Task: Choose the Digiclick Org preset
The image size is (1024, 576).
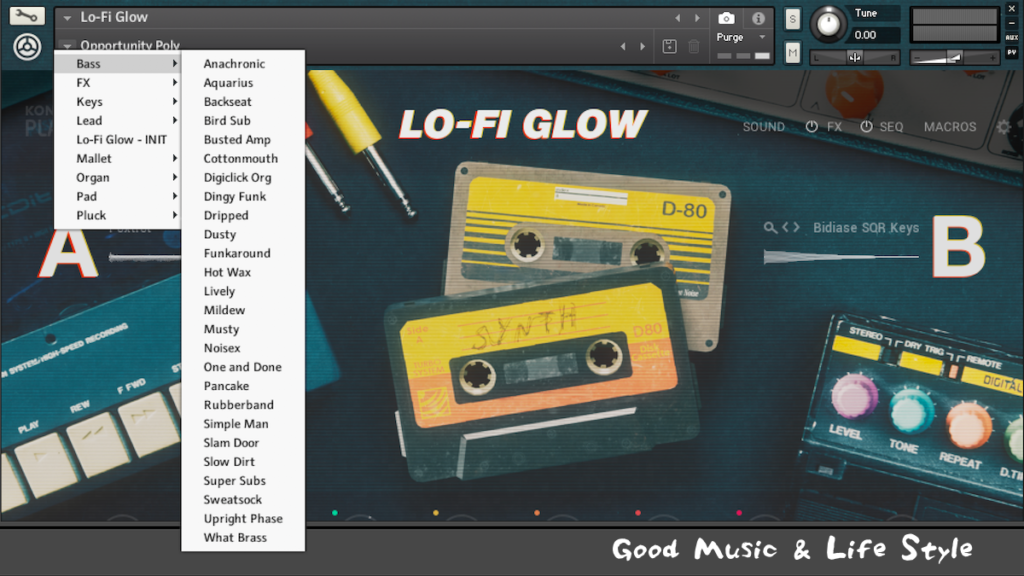Action: point(243,177)
